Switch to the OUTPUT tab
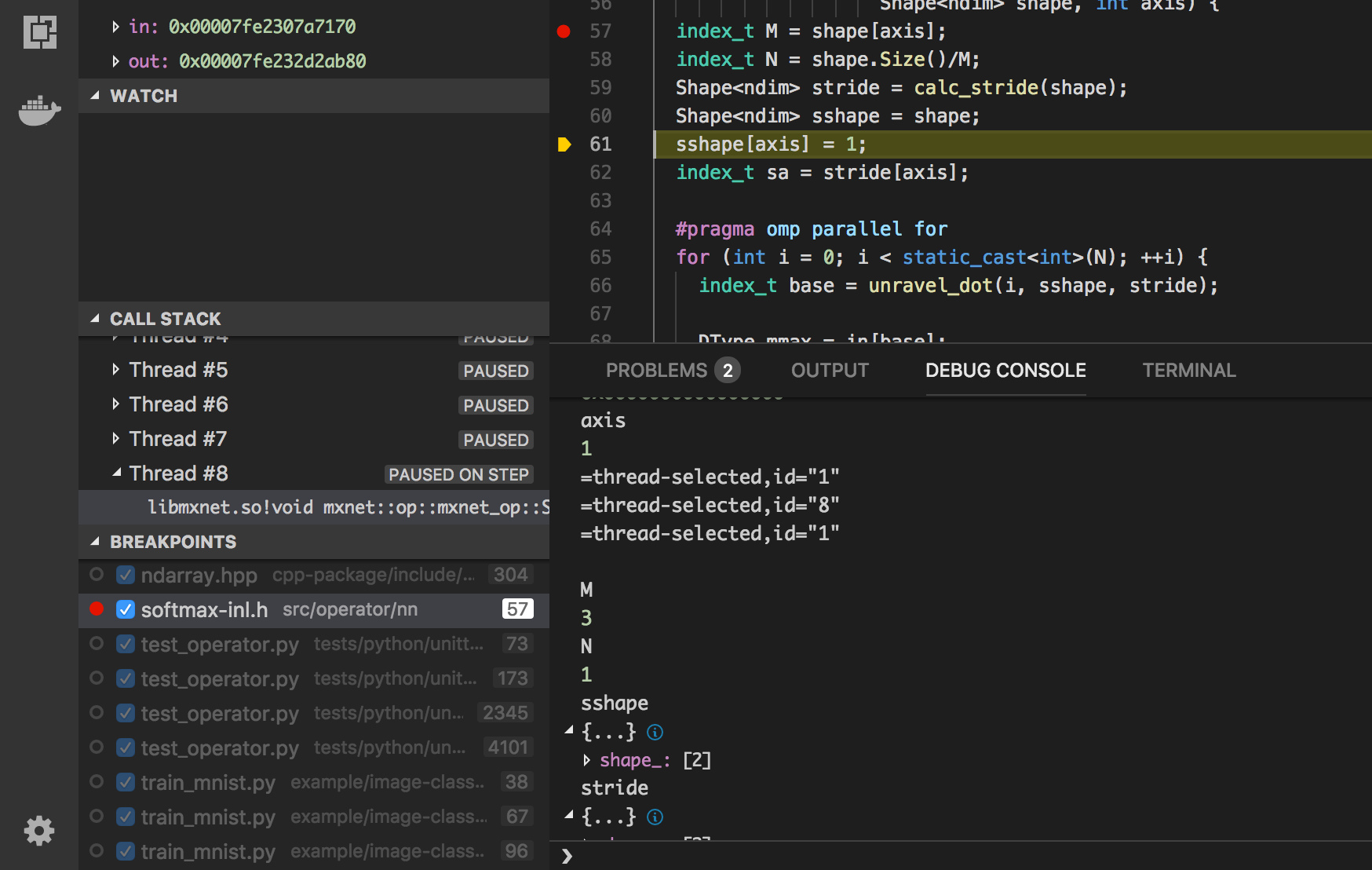This screenshot has width=1372, height=870. (x=830, y=371)
